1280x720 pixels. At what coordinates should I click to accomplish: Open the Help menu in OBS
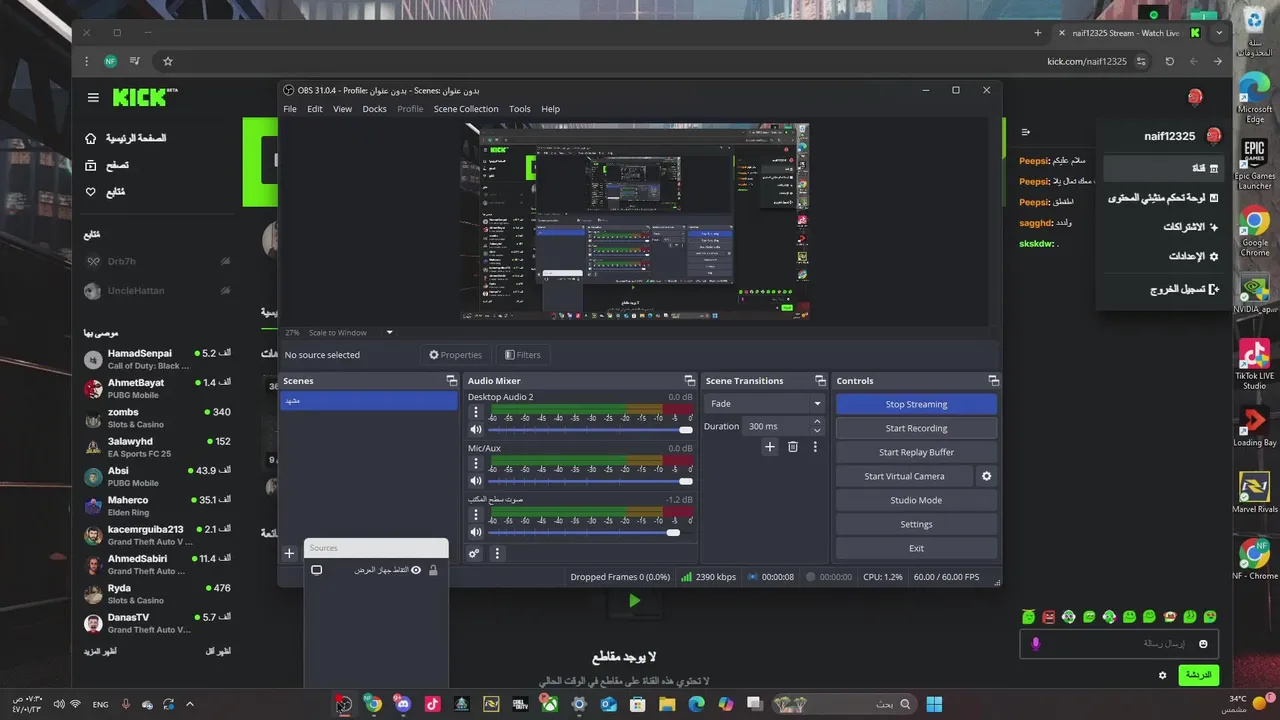pos(551,109)
